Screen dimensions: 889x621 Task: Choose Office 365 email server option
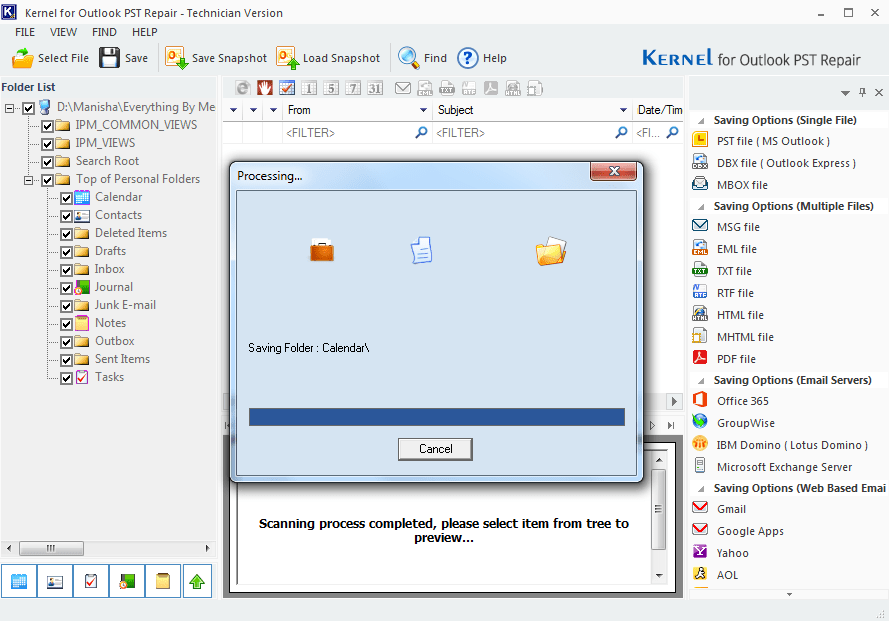coord(743,401)
